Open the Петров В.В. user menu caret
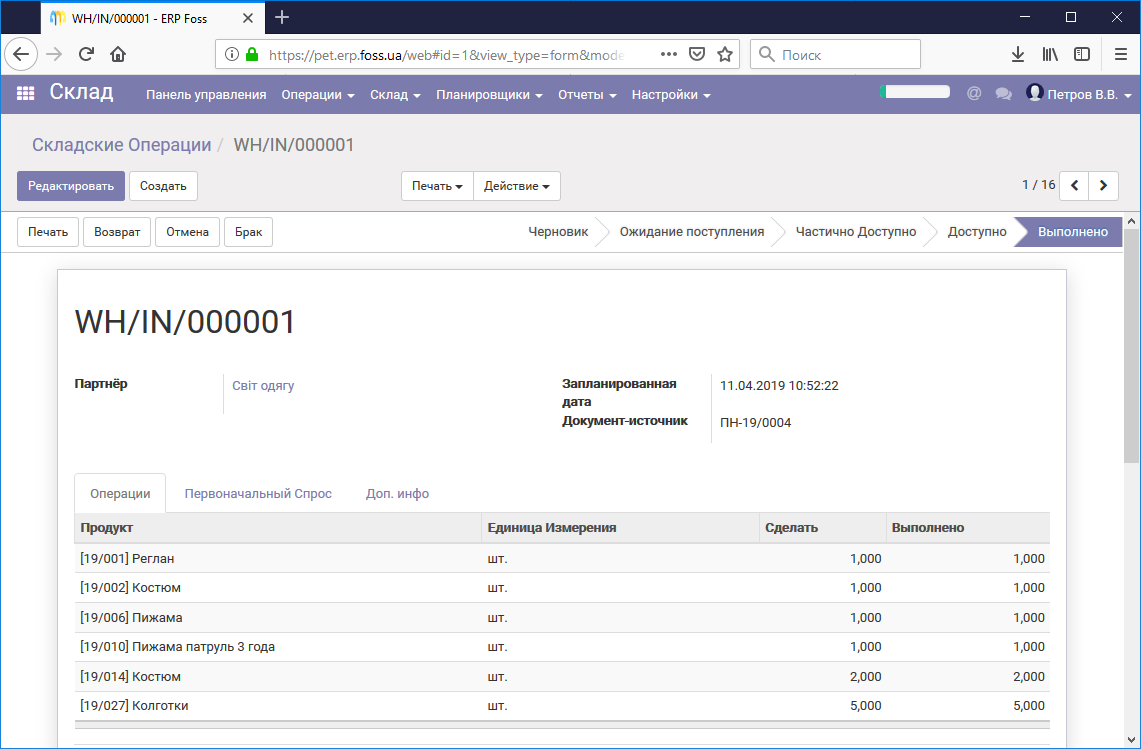 pos(1128,95)
